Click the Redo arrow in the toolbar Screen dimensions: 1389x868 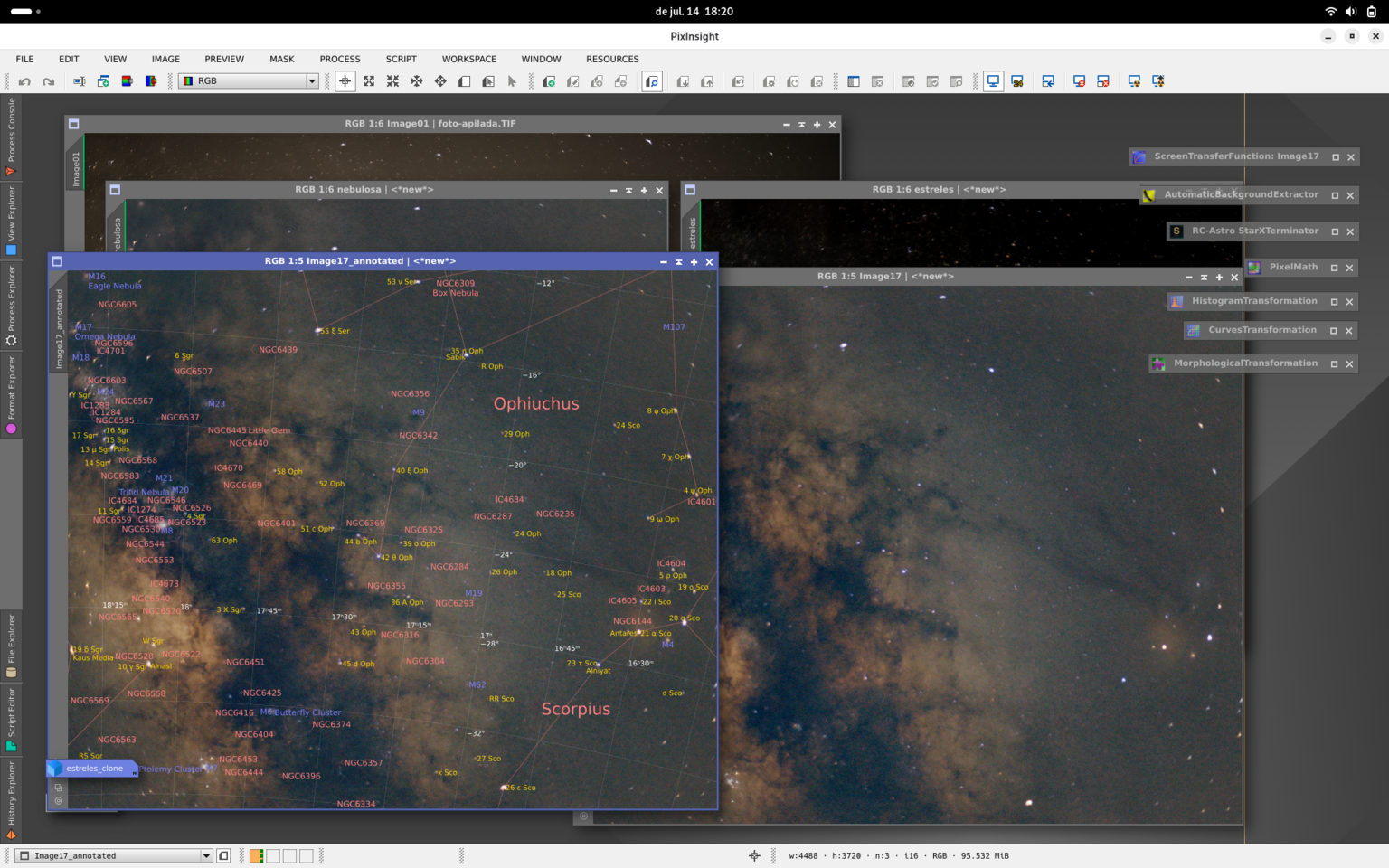pyautogui.click(x=49, y=81)
